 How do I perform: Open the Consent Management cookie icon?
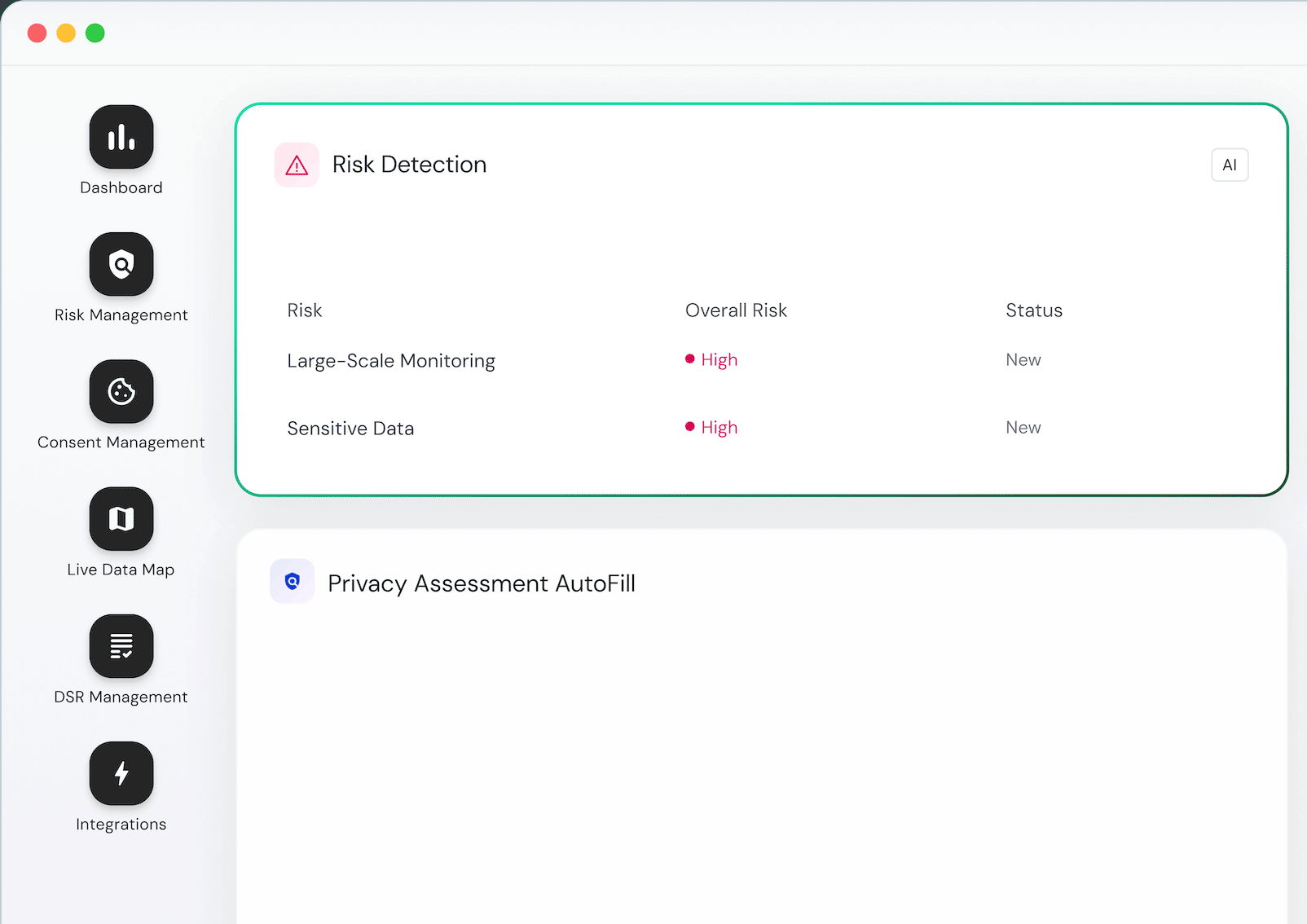coord(121,391)
